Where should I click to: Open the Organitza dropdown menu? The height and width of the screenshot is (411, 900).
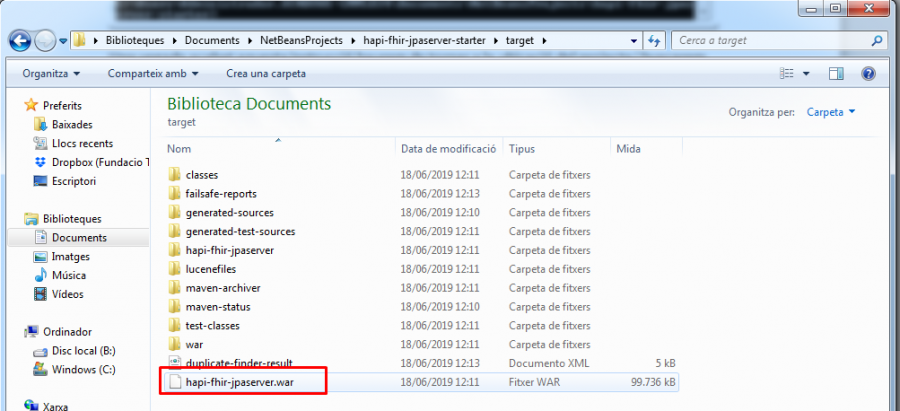tap(51, 74)
